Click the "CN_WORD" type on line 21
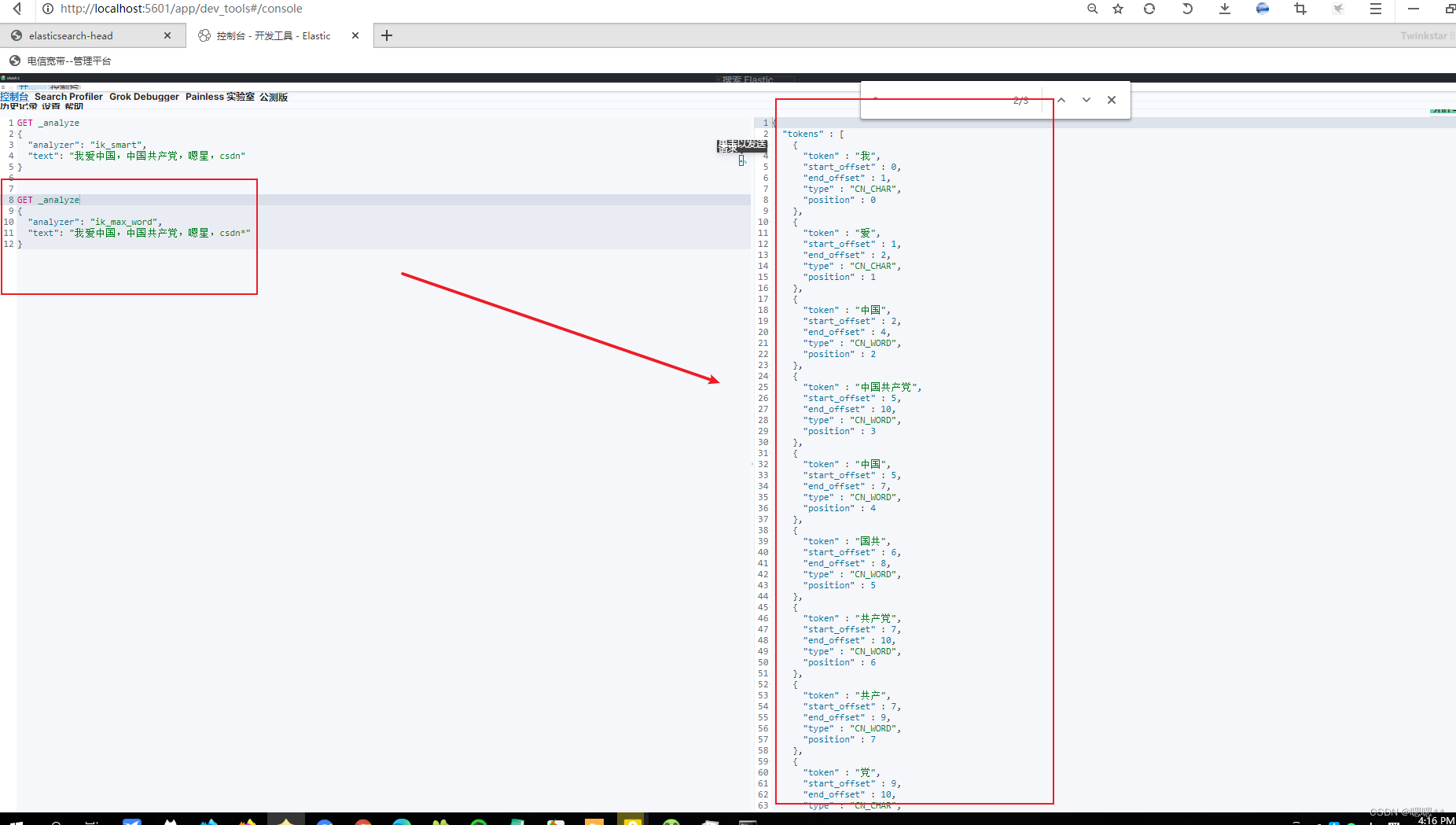This screenshot has width=1456, height=825. pyautogui.click(x=873, y=343)
